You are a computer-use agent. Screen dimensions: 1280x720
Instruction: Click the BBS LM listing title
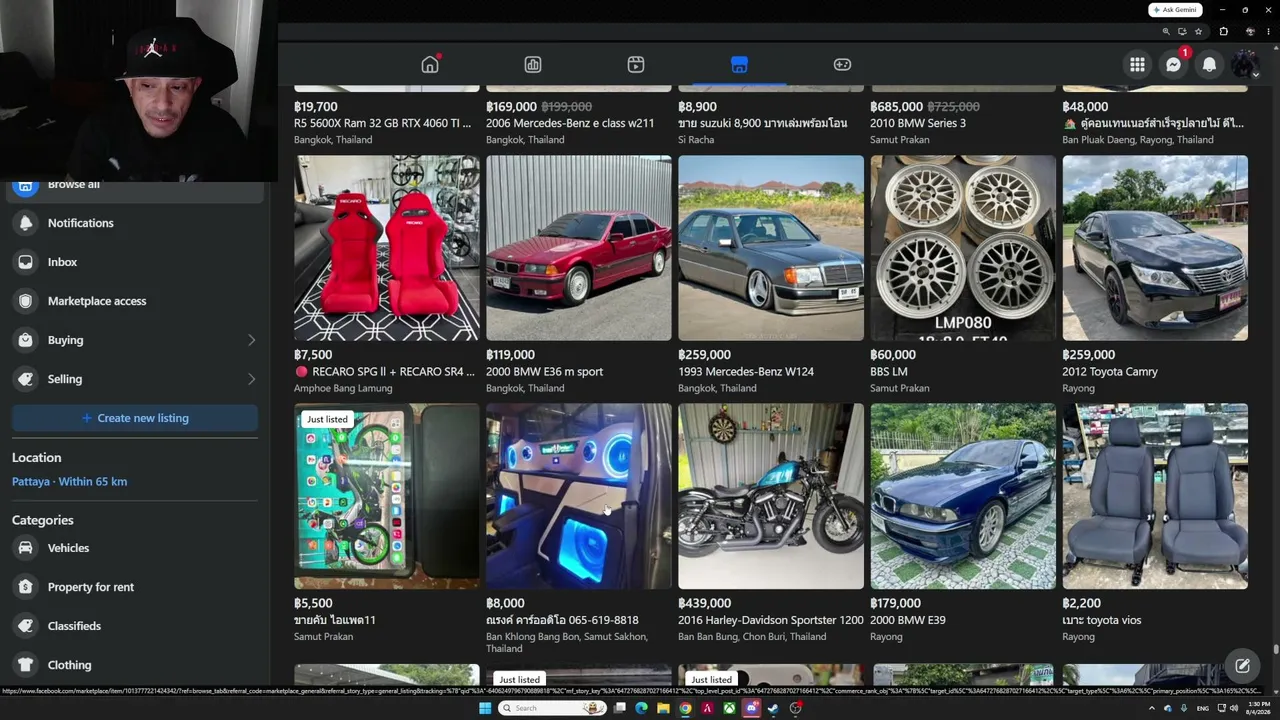pos(893,372)
